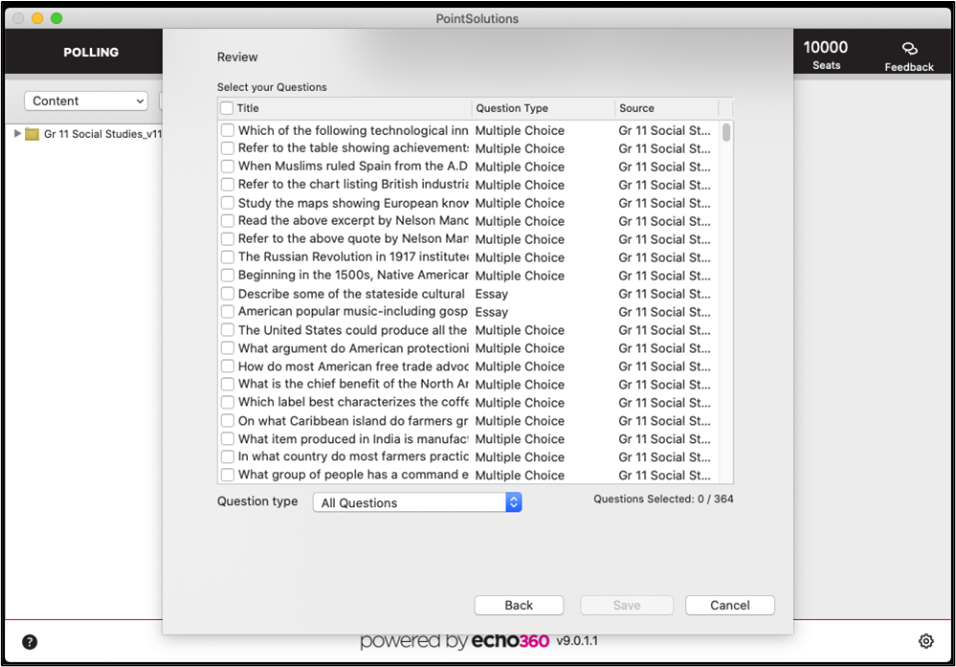Screen dimensions: 956x667
Task: Check 'What item produced in India' question
Action: pos(227,438)
